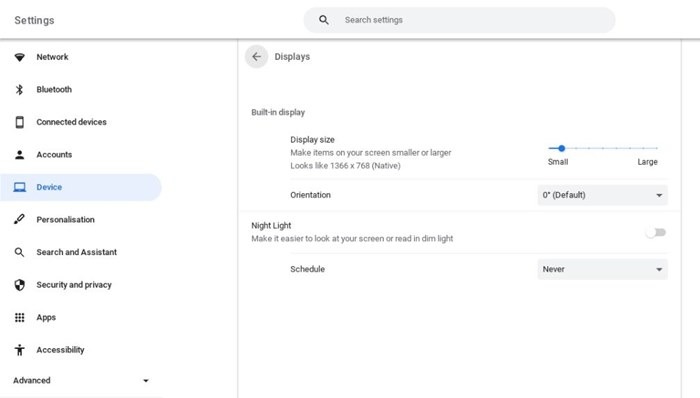Click the search magnifier icon in search bar
Image resolution: width=700 pixels, height=398 pixels.
tap(324, 20)
